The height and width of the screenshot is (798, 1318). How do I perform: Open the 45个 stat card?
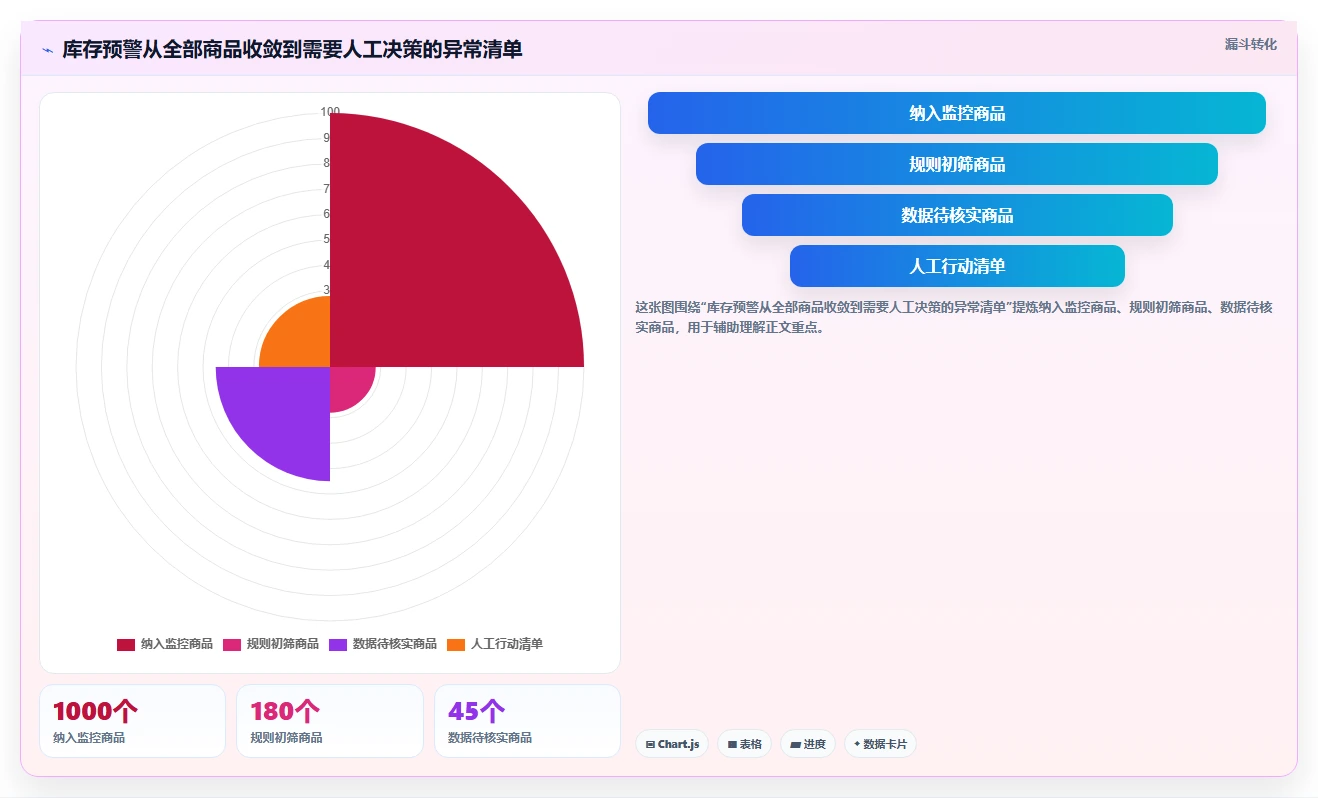tap(527, 721)
